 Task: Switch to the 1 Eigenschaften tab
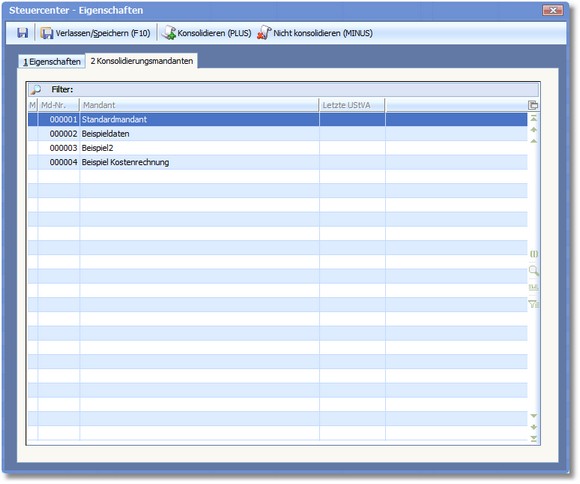click(52, 62)
